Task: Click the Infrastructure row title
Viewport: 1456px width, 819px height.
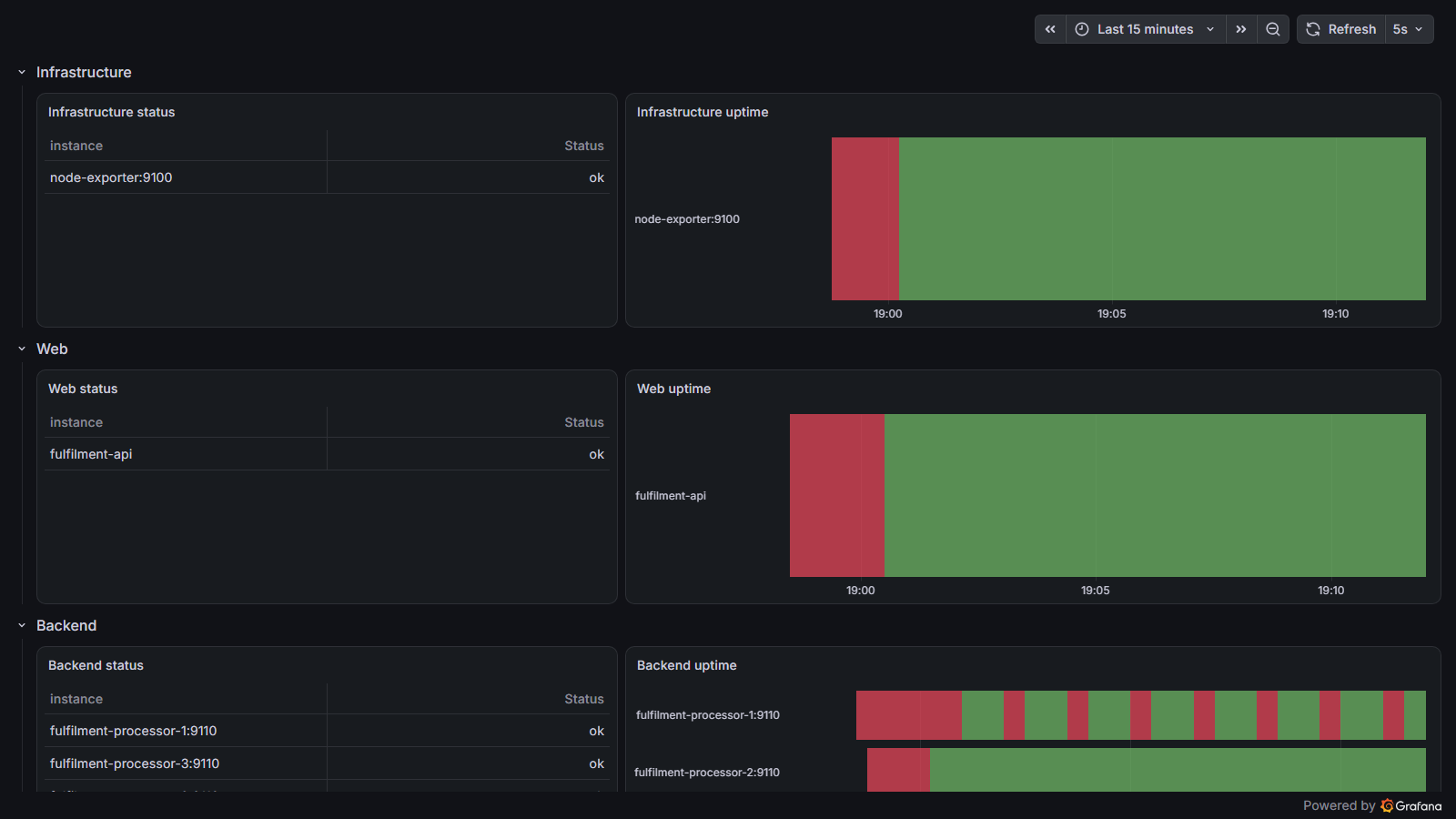Action: click(84, 72)
